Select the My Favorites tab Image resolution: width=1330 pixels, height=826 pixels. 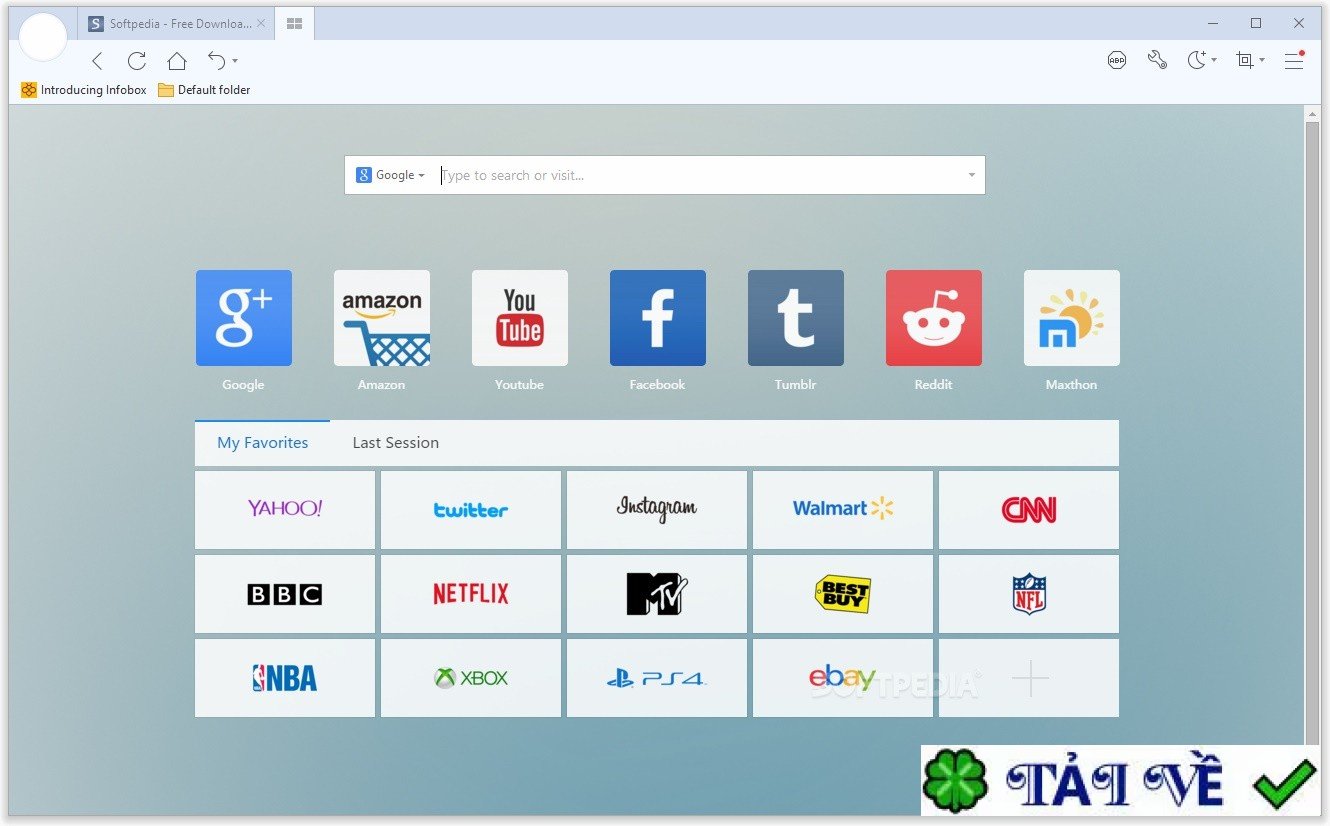click(263, 443)
